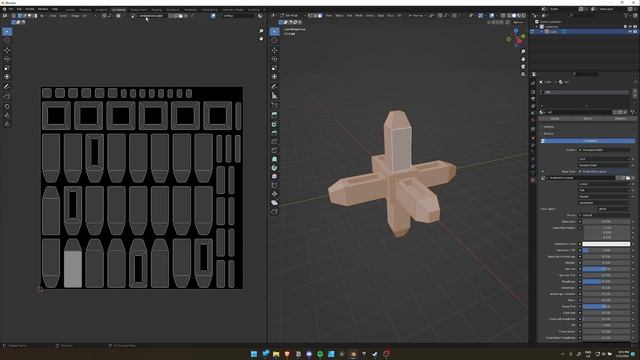The height and width of the screenshot is (360, 640).
Task: Click the Deselect material button
Action: coord(620,118)
